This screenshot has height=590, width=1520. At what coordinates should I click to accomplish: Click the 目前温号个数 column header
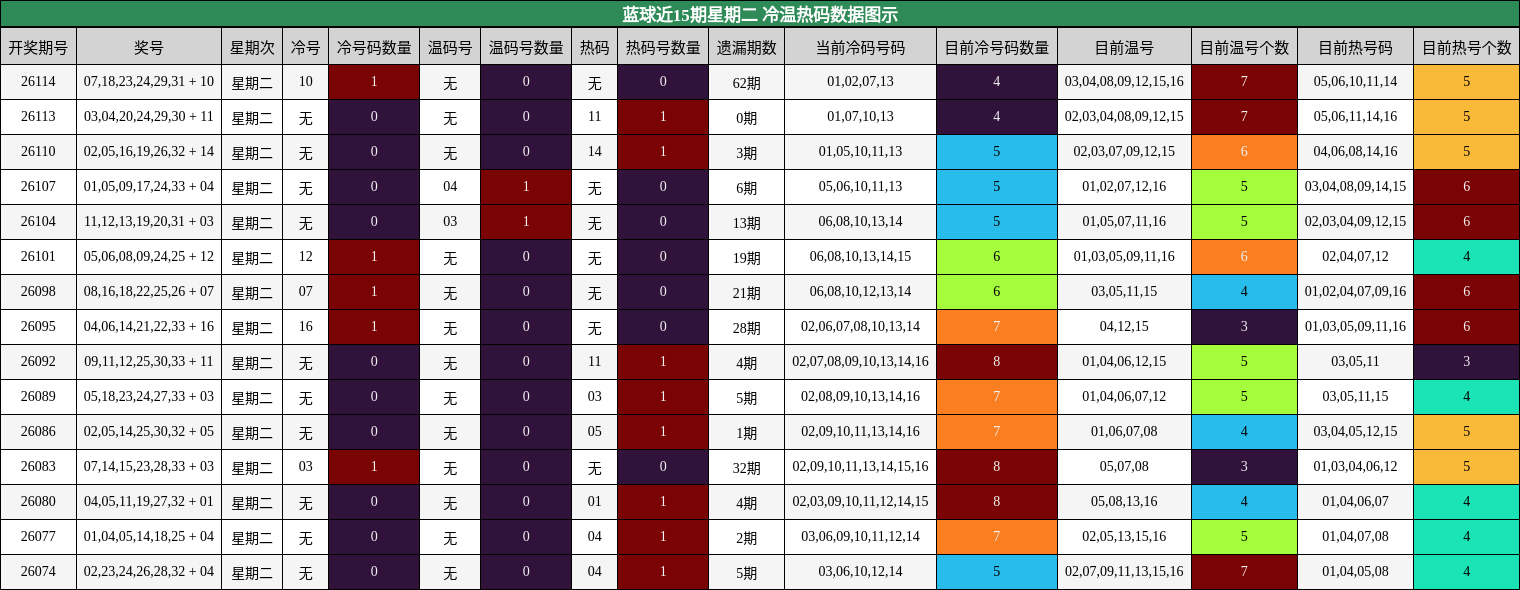(1244, 46)
